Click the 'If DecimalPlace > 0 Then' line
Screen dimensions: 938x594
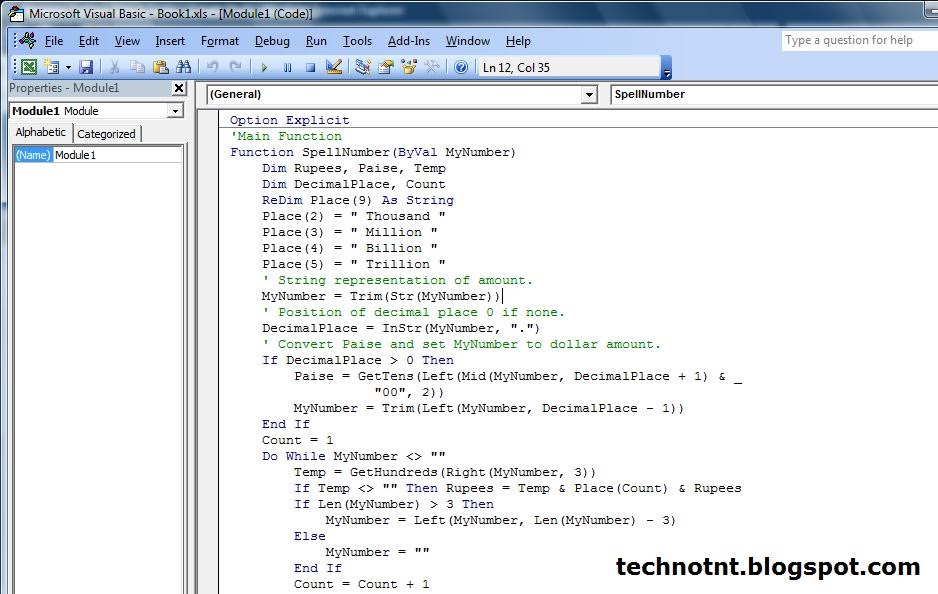[x=358, y=360]
